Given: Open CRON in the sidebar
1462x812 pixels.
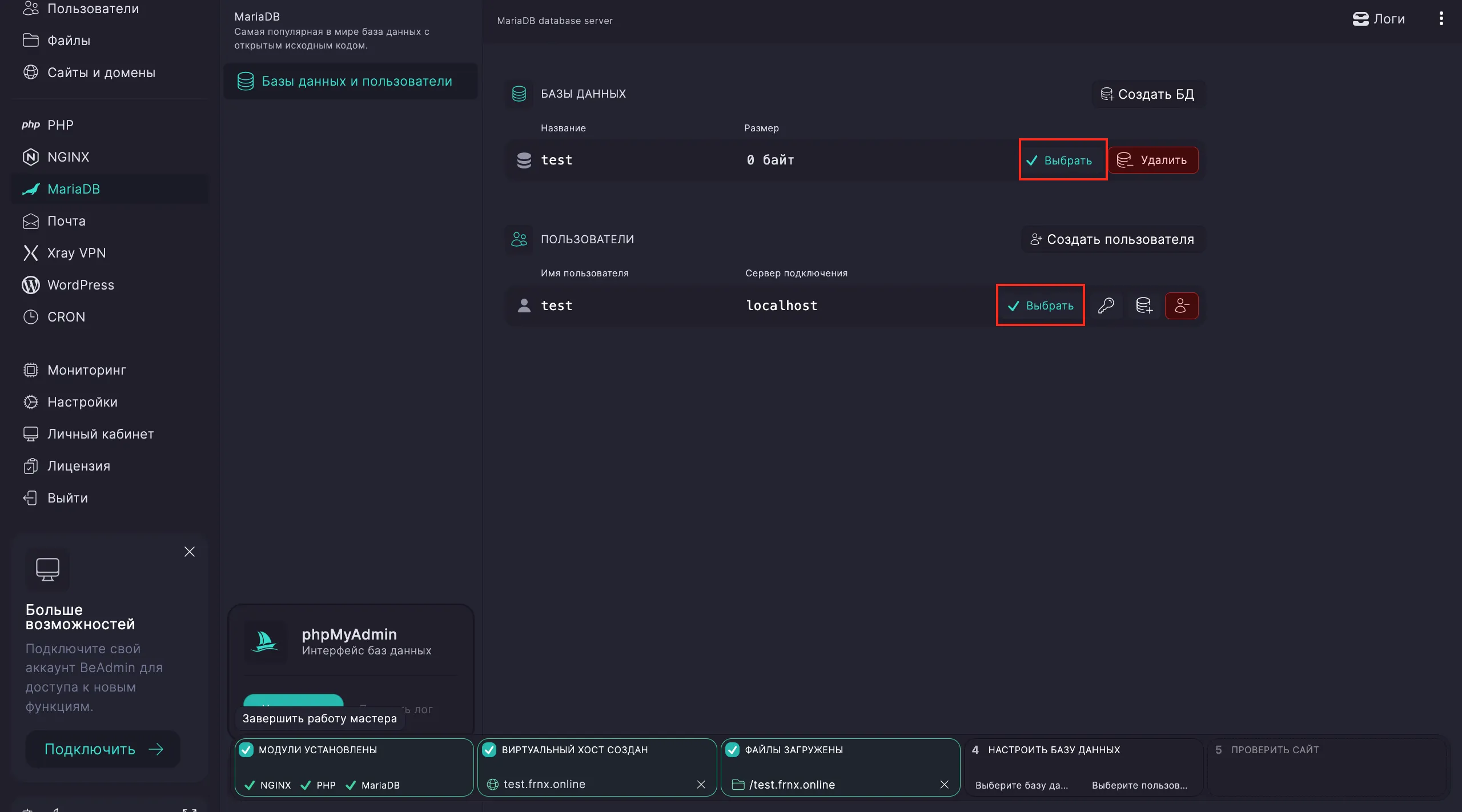Looking at the screenshot, I should 66,317.
